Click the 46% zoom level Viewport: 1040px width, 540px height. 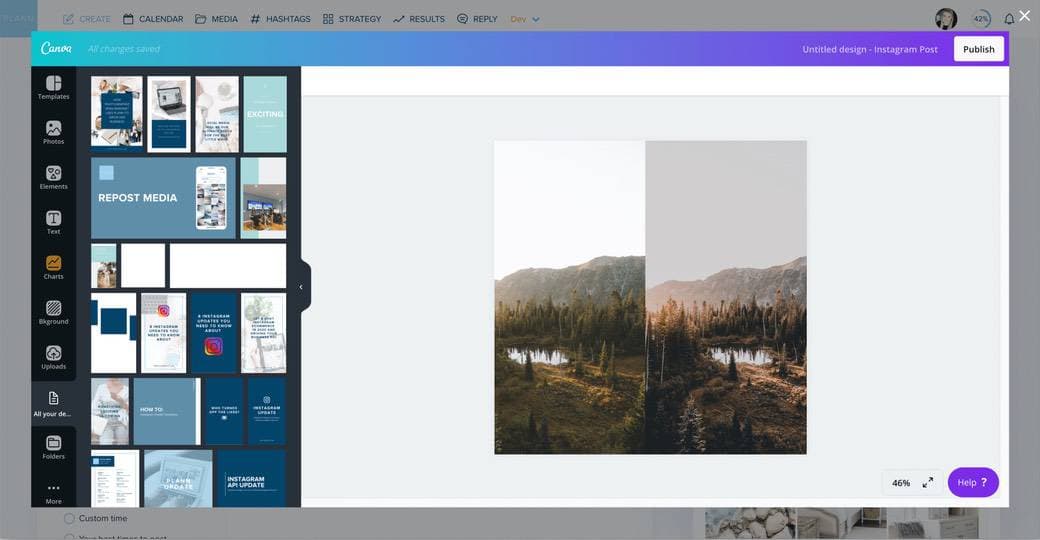coord(901,483)
